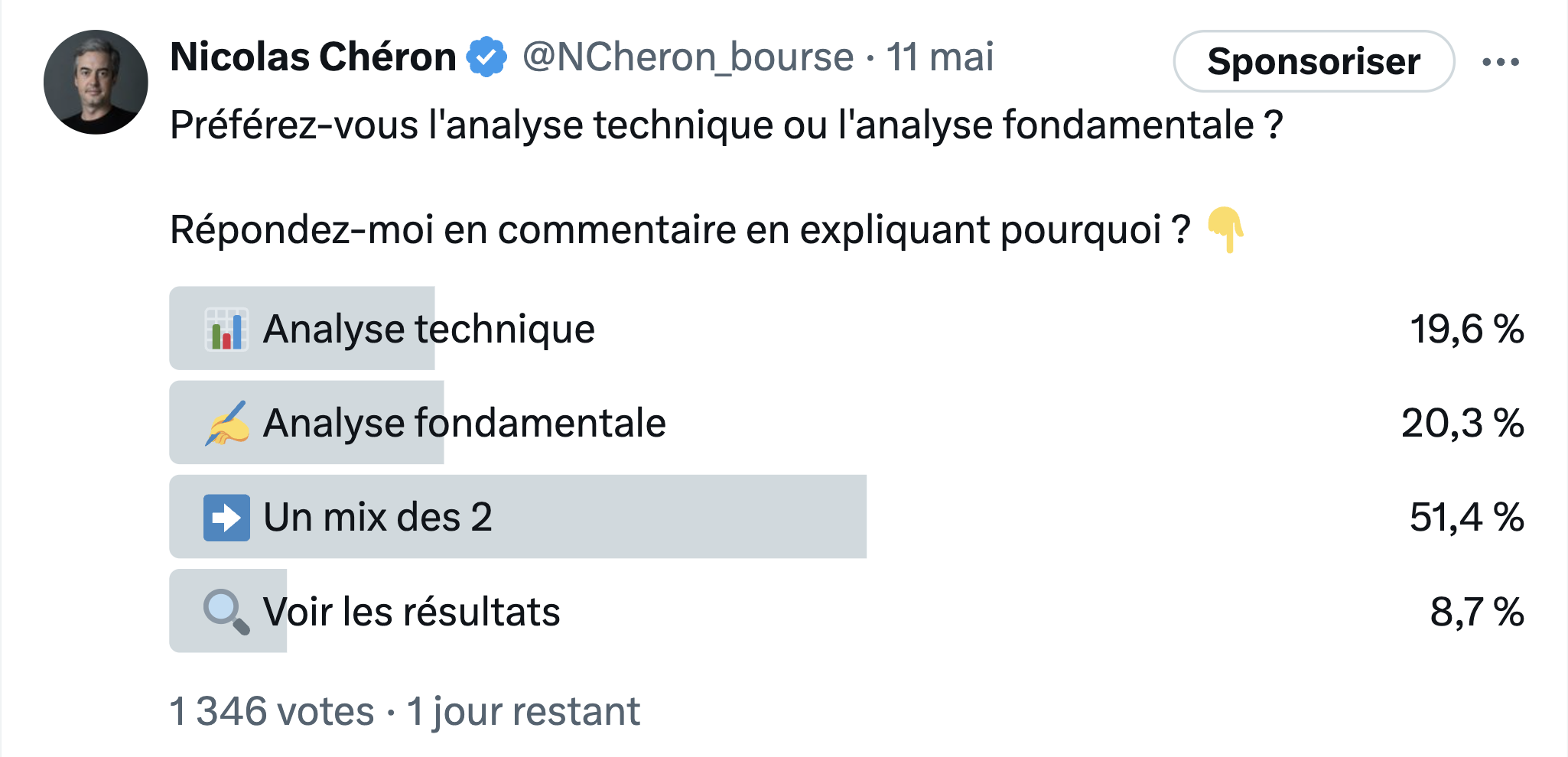Image resolution: width=1568 pixels, height=757 pixels.
Task: Click the blue verified badge icon
Action: coord(487,57)
